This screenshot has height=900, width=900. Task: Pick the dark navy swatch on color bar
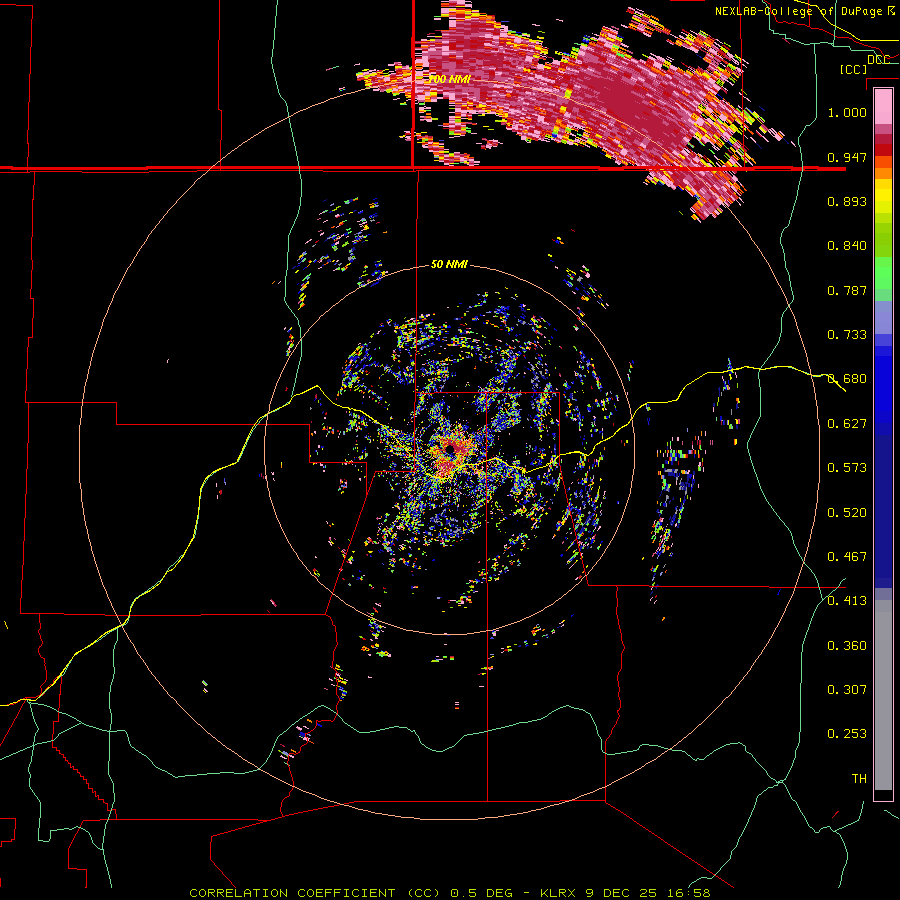tap(883, 511)
